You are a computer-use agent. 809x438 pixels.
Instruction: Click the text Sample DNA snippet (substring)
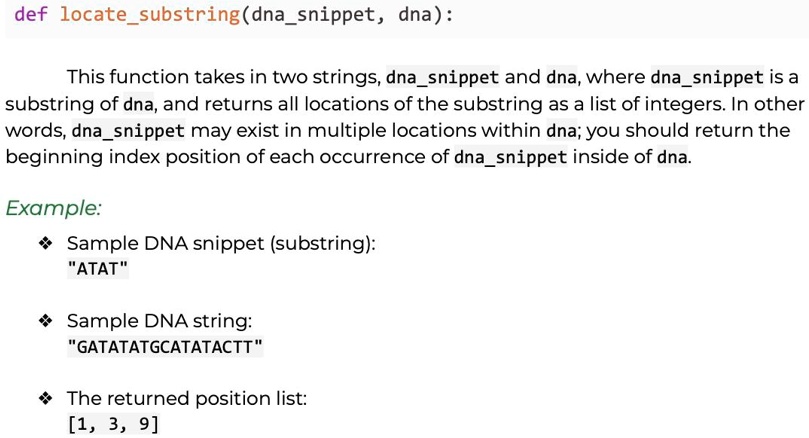click(x=221, y=244)
